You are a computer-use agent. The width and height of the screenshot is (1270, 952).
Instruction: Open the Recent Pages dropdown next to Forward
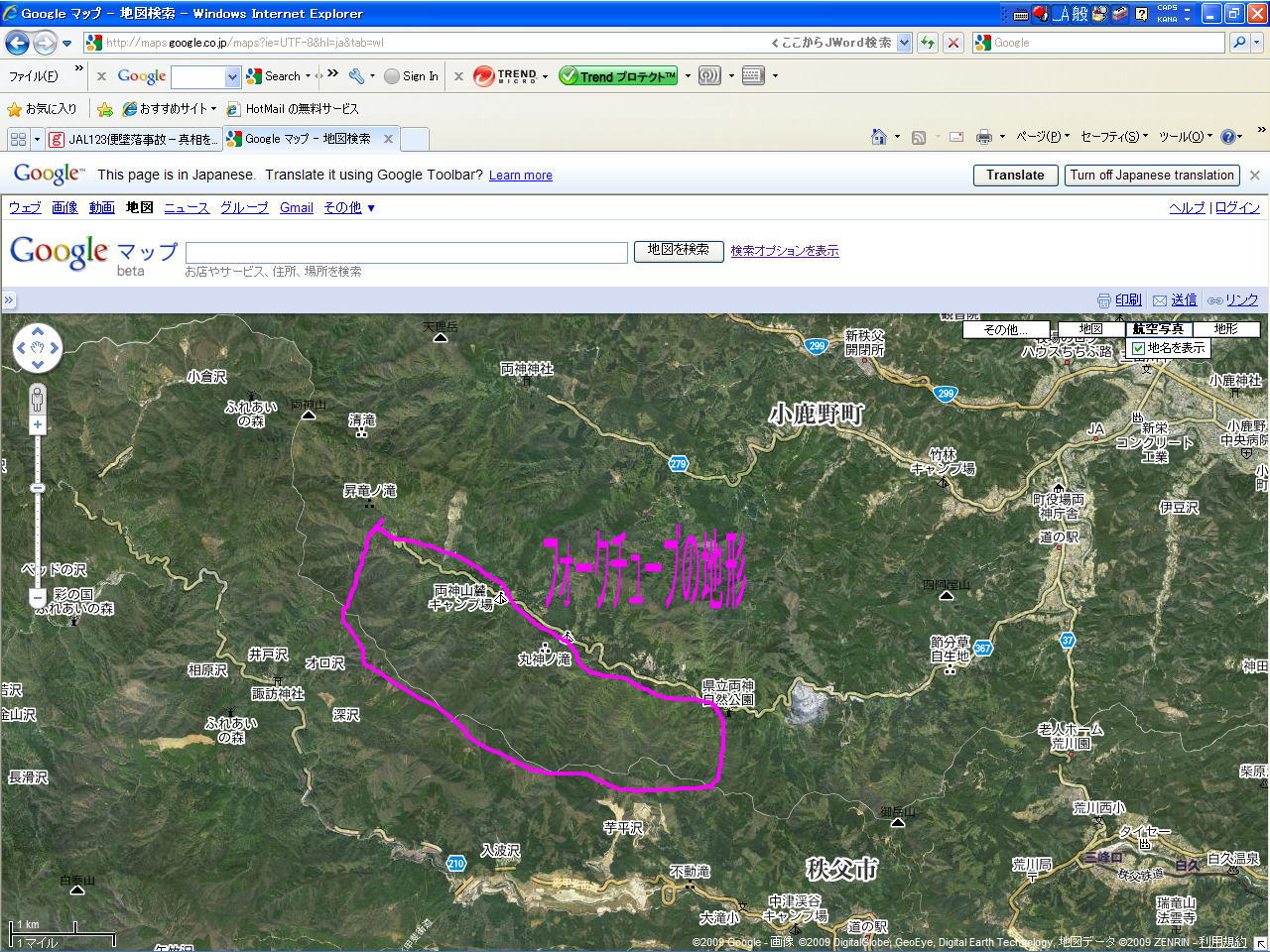click(x=66, y=44)
